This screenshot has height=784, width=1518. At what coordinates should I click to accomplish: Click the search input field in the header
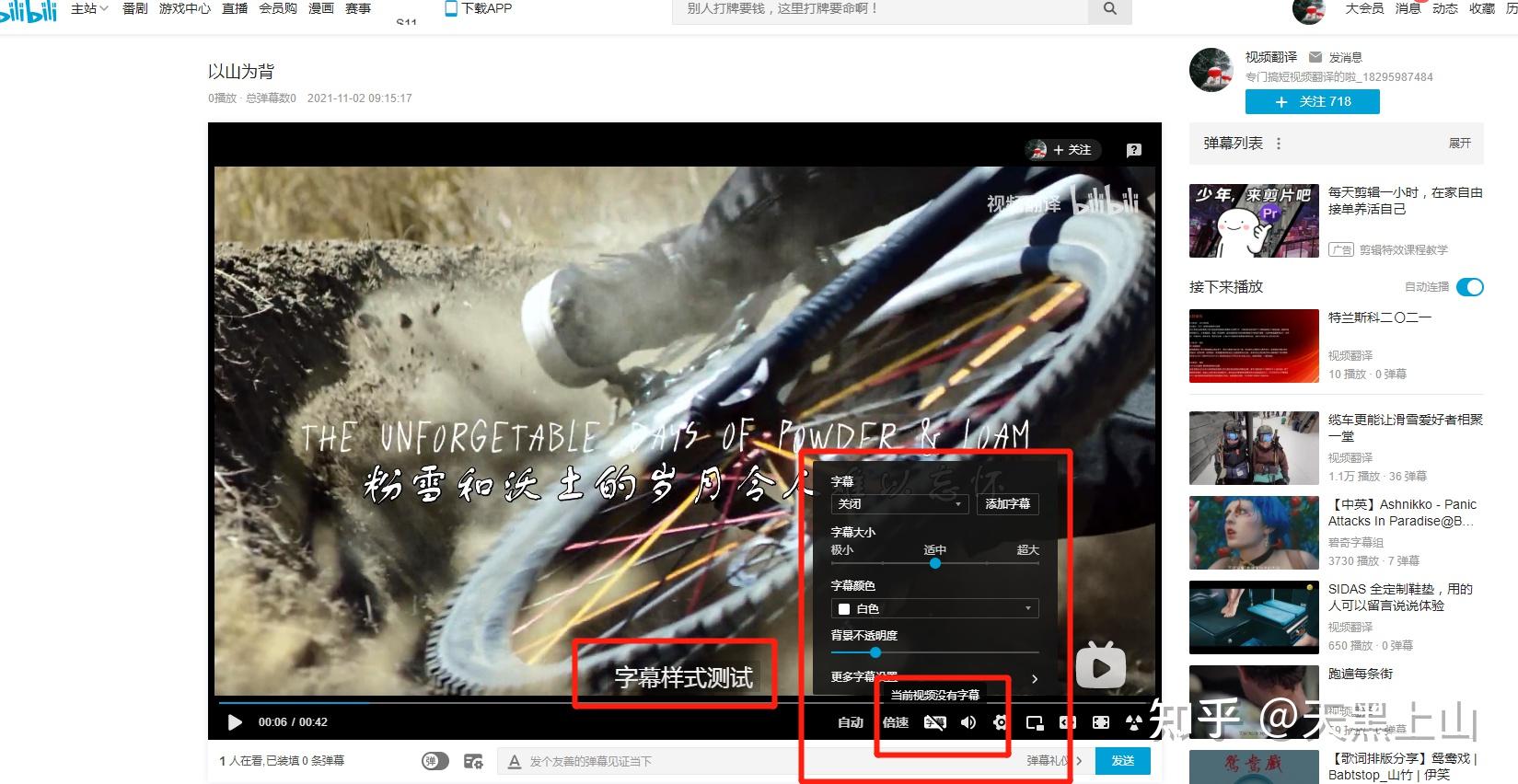click(881, 9)
